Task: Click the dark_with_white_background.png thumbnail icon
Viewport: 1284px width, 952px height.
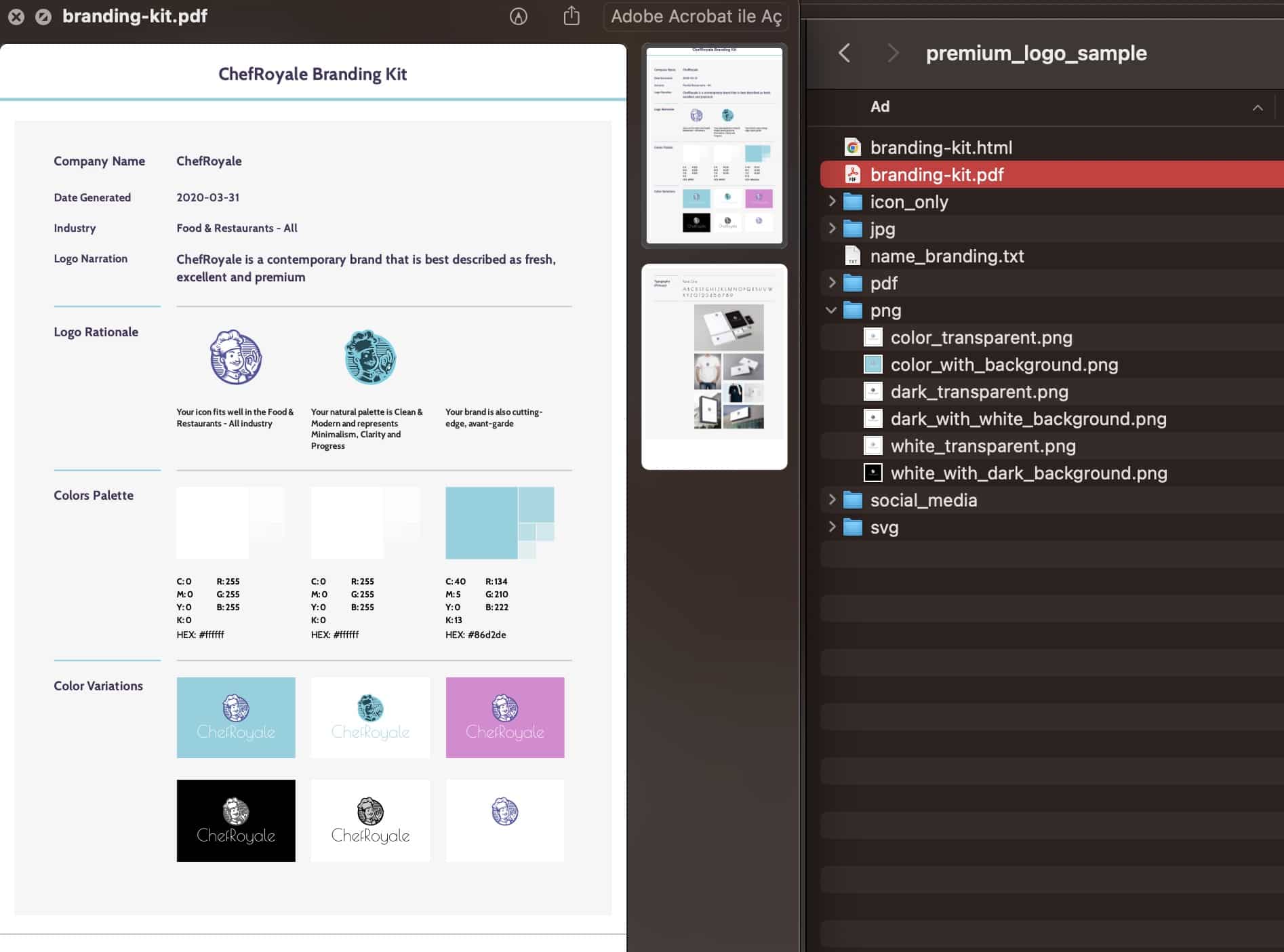Action: click(x=873, y=418)
